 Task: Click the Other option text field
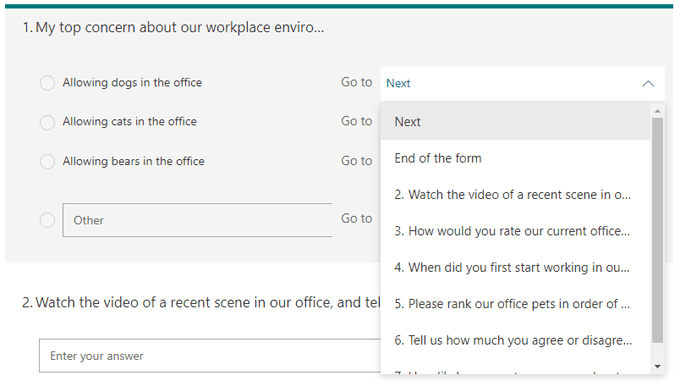(197, 220)
